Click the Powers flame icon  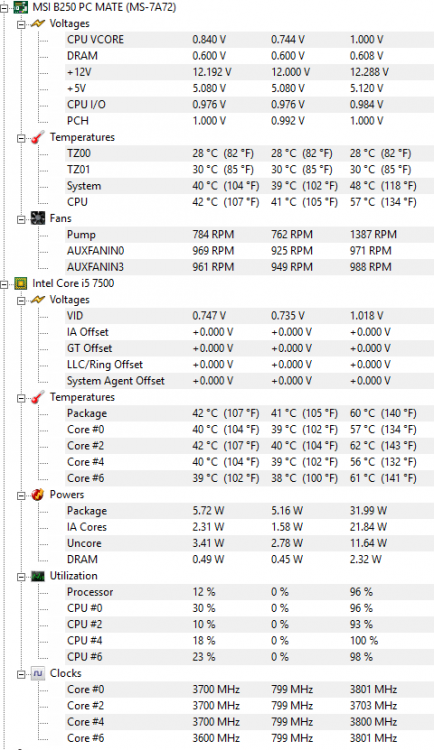click(x=38, y=495)
